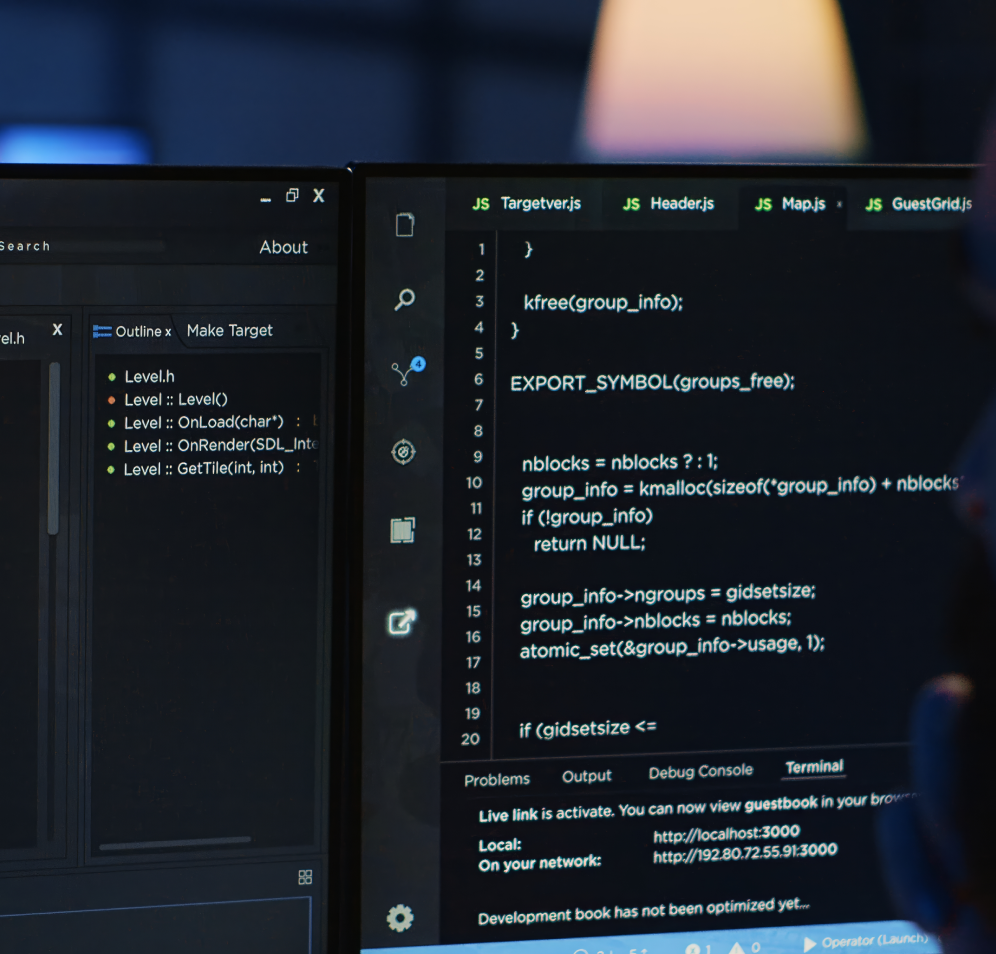Click the Search magnifier icon in sidebar

pyautogui.click(x=404, y=299)
